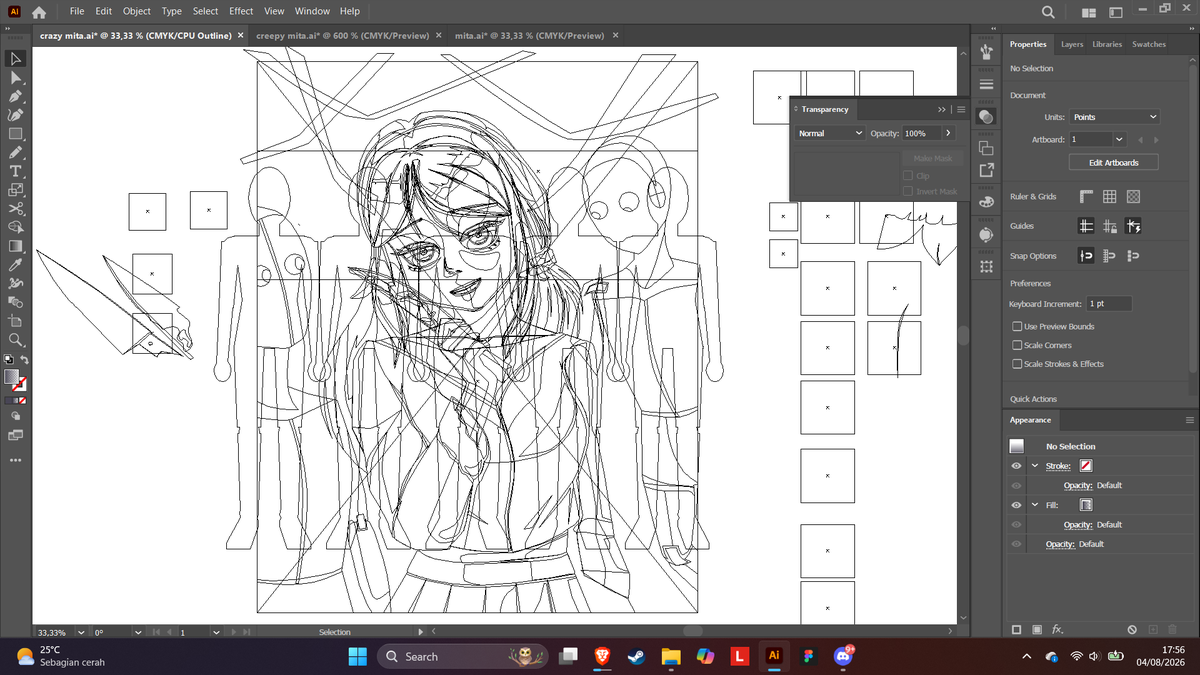
Task: Toggle Snap to Point option
Action: click(1088, 256)
